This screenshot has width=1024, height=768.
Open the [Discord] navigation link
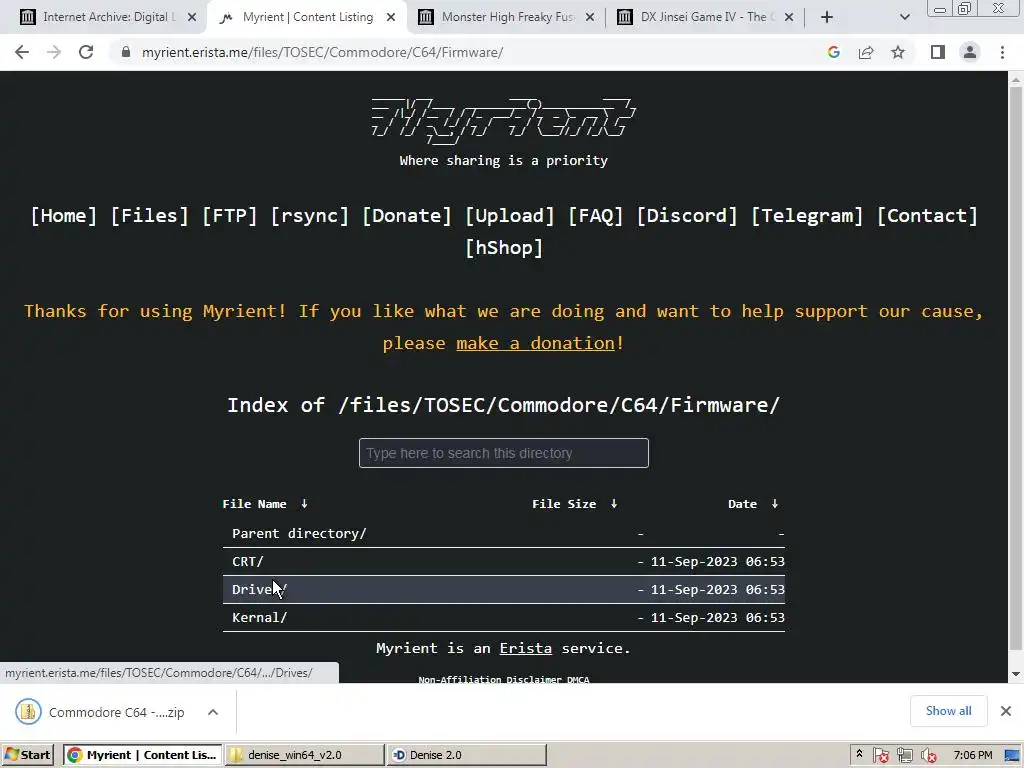point(687,216)
